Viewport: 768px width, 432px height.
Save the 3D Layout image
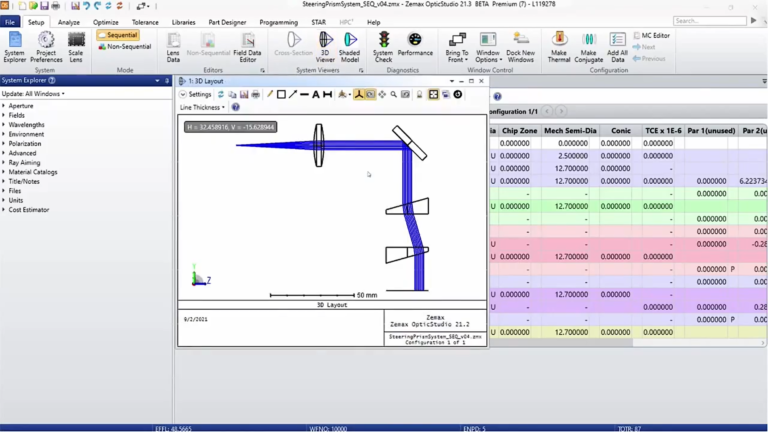tap(244, 95)
